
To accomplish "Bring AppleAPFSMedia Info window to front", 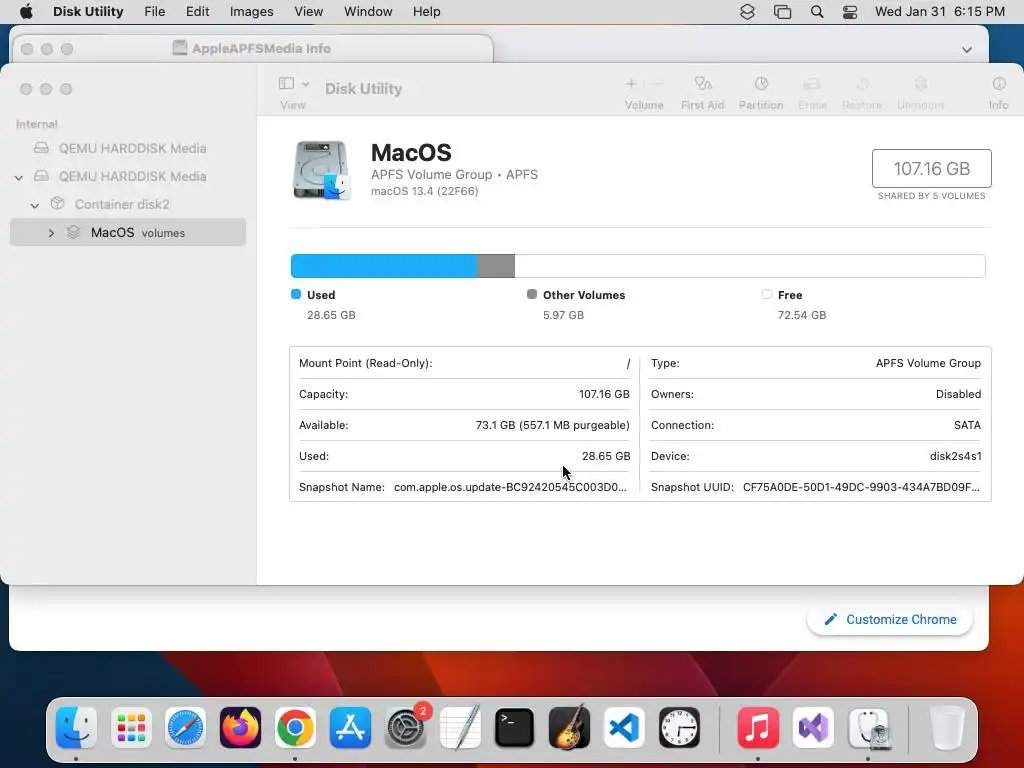I will click(x=251, y=48).
